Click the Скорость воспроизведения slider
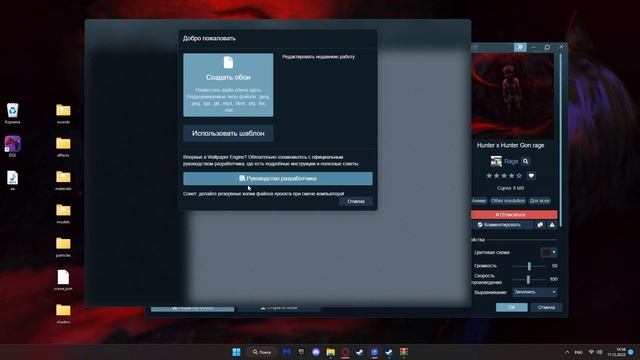 529,279
